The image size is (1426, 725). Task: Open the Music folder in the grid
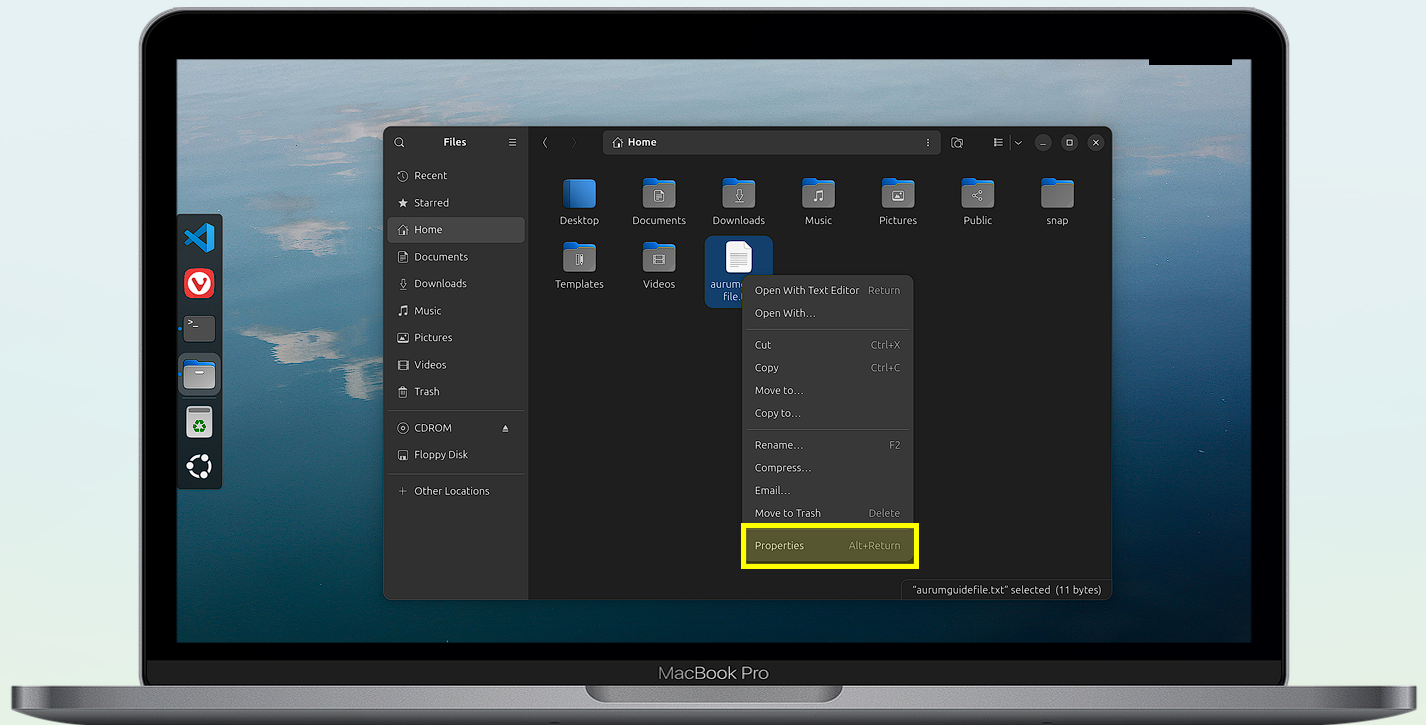click(818, 193)
